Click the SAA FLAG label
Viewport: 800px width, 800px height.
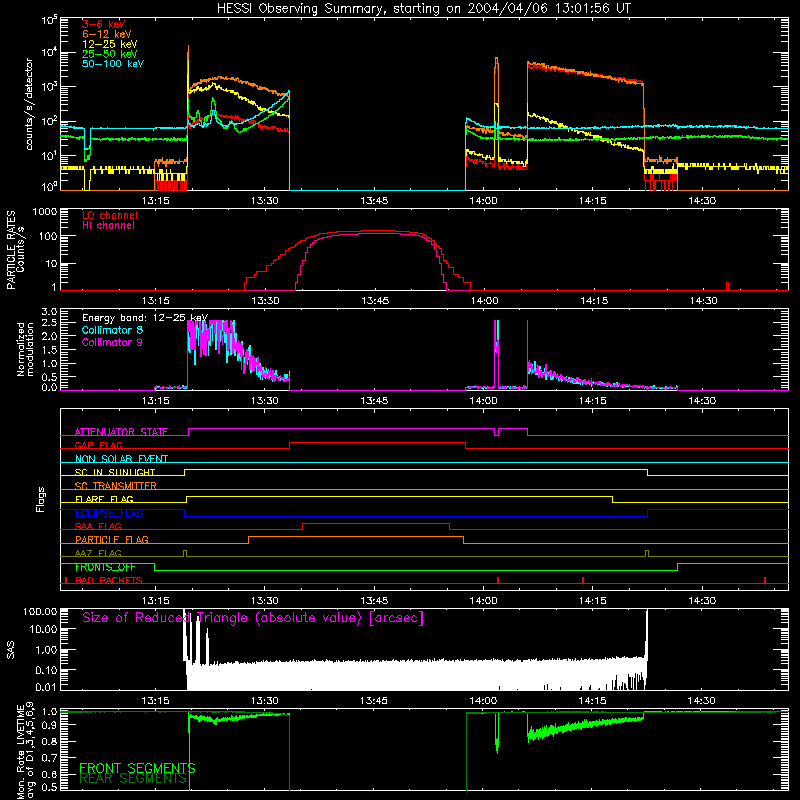(x=98, y=526)
